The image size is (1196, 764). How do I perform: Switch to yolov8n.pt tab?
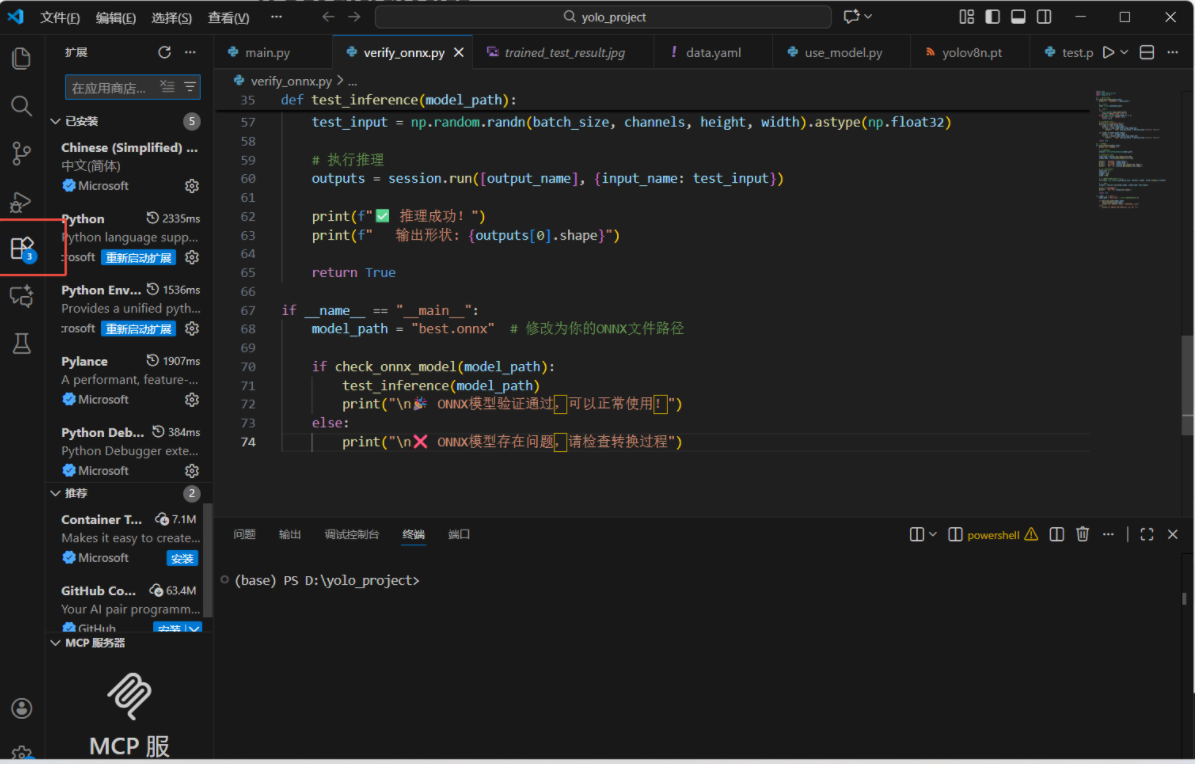tap(972, 53)
